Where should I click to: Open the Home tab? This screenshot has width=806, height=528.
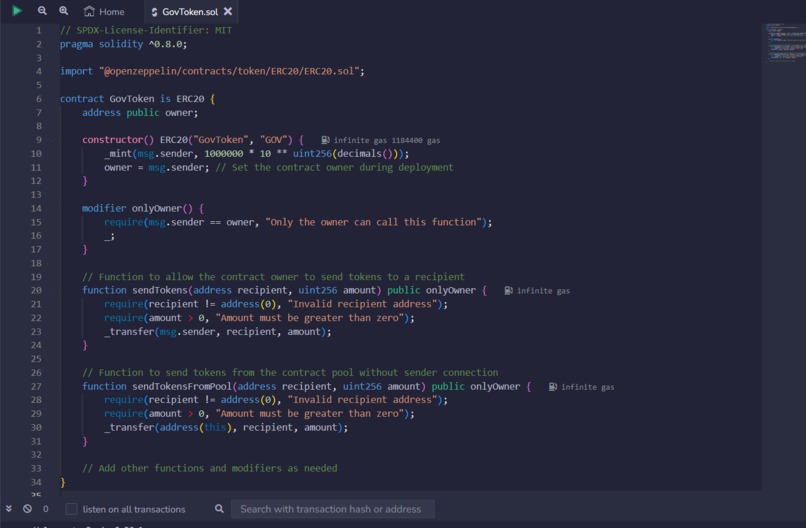pyautogui.click(x=104, y=11)
